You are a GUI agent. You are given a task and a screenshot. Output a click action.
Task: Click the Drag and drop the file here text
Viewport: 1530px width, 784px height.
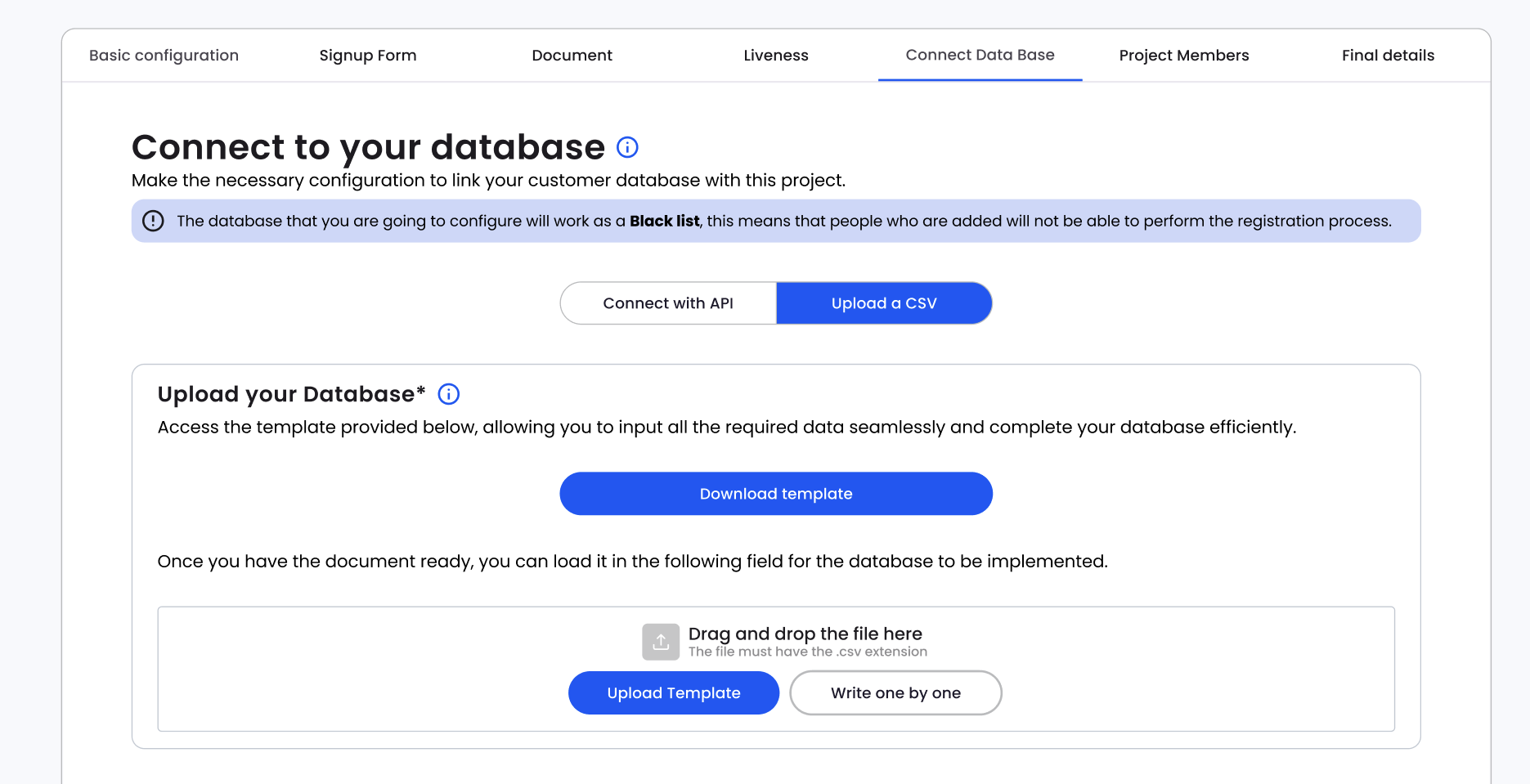click(805, 634)
